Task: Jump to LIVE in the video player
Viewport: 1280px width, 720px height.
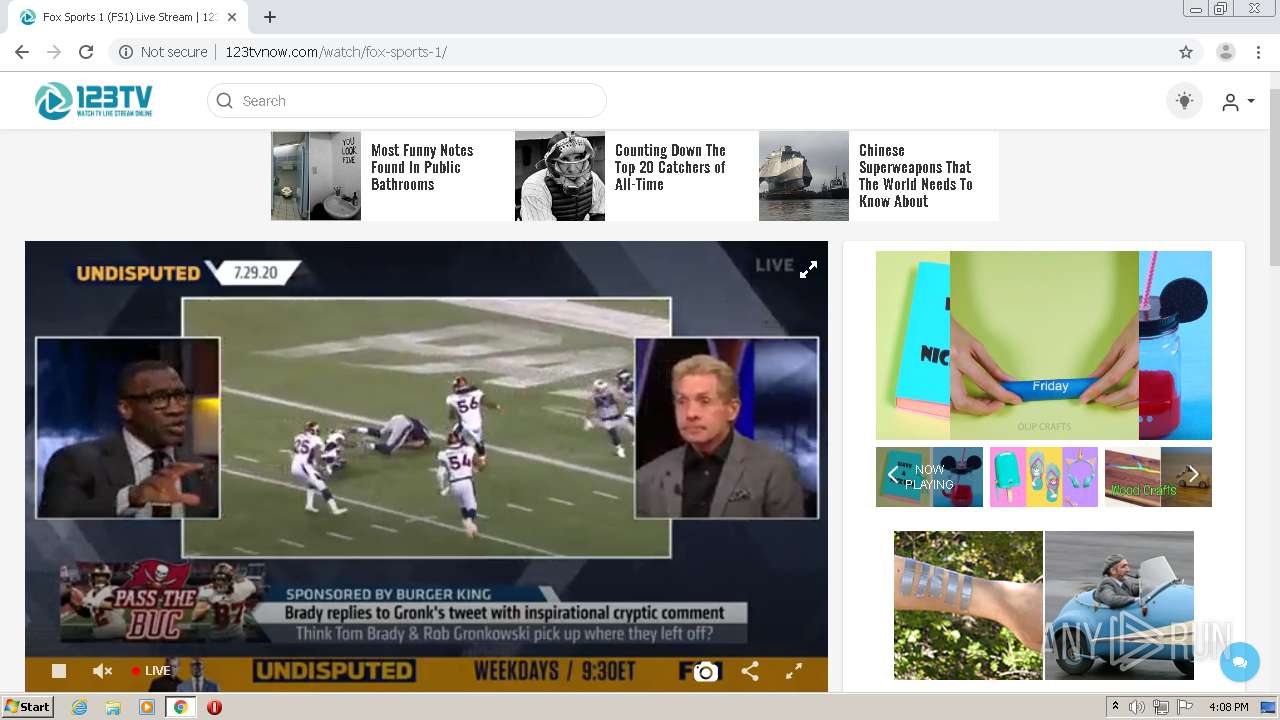Action: (x=151, y=671)
